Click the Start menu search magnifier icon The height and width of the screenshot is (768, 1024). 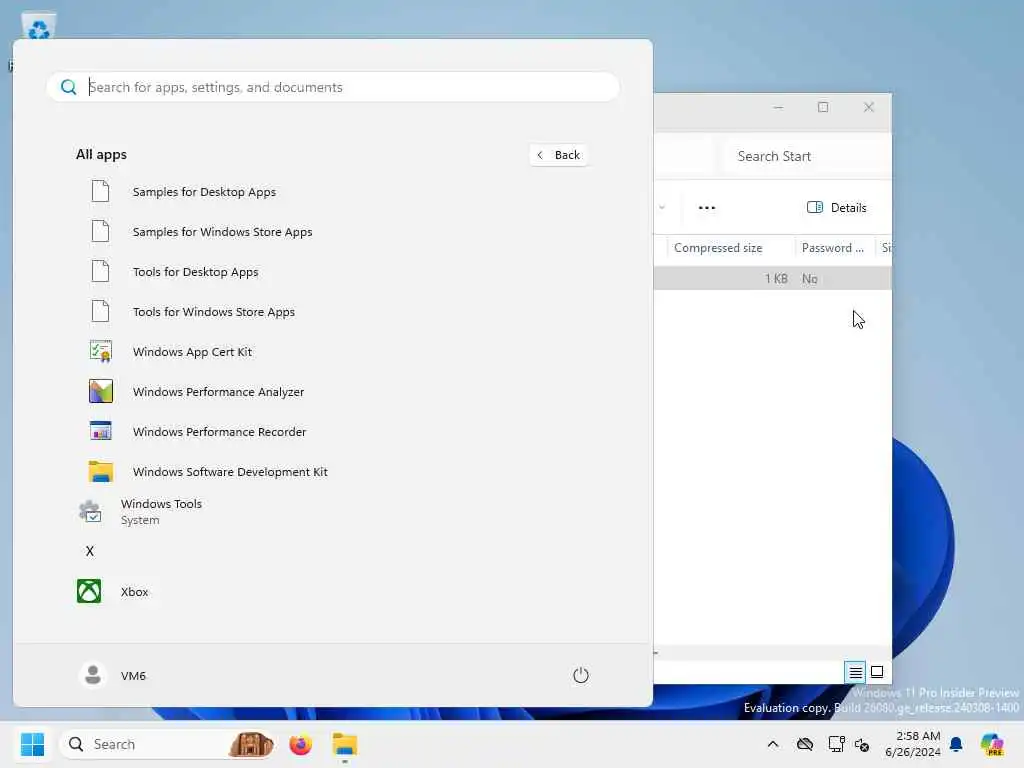click(69, 87)
